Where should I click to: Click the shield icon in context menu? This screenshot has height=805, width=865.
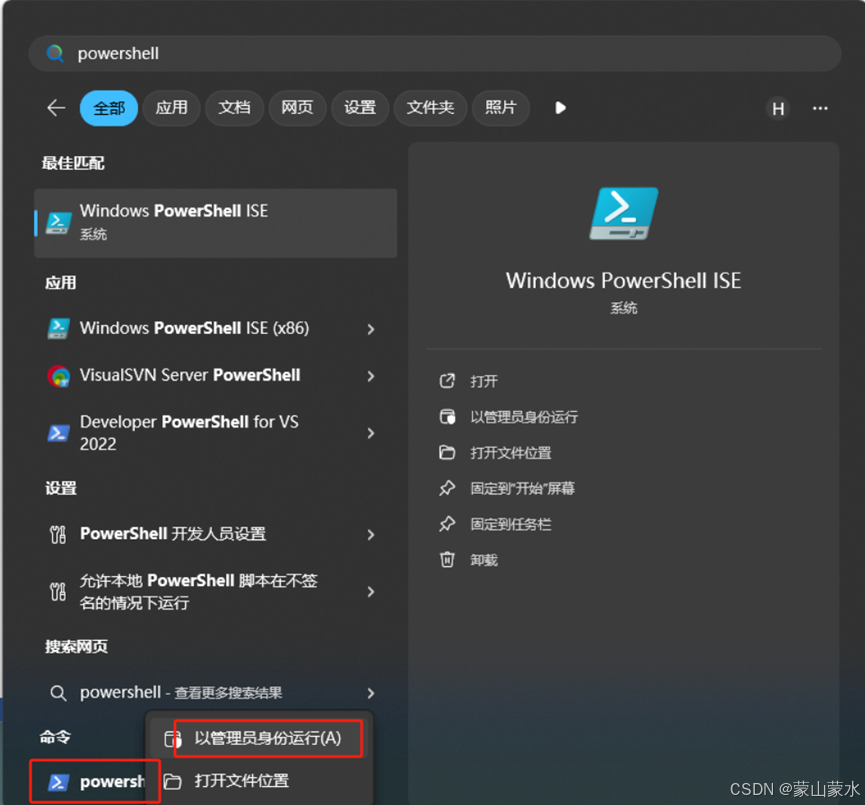point(173,739)
